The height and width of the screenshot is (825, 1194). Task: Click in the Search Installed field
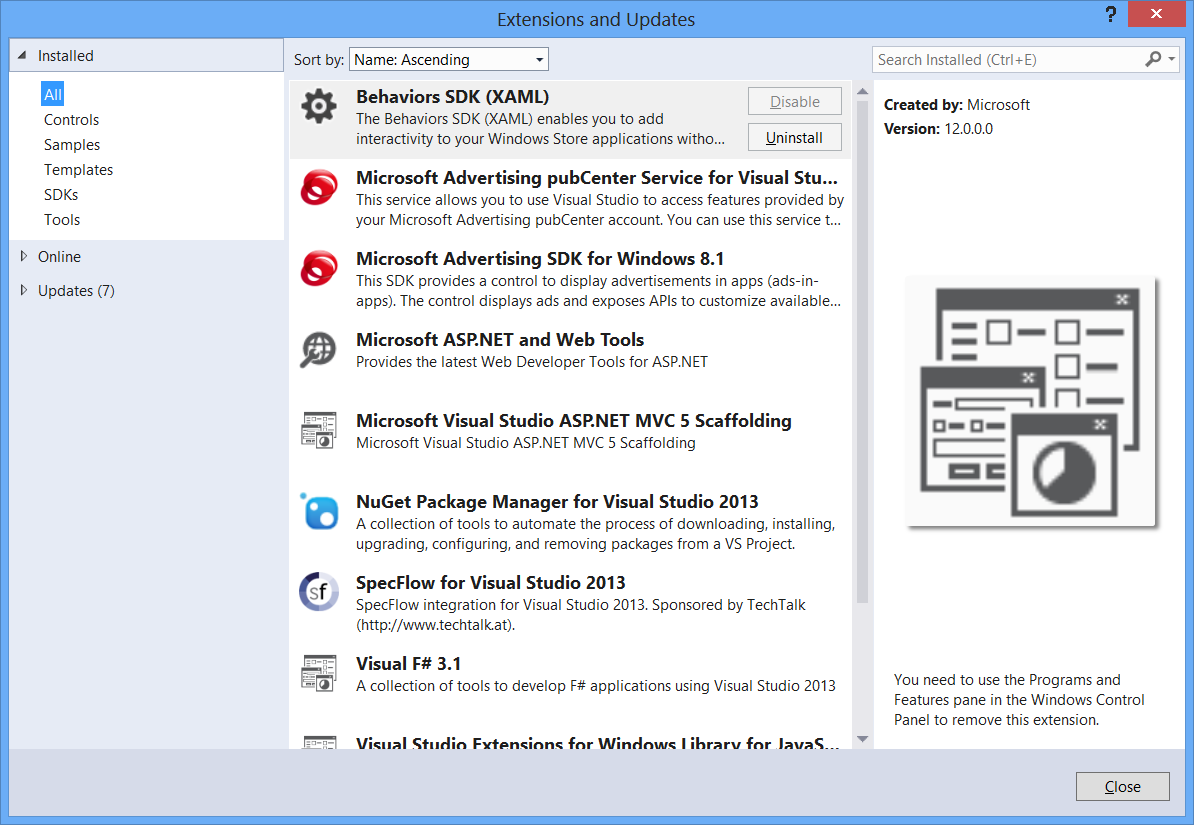pyautogui.click(x=1005, y=60)
